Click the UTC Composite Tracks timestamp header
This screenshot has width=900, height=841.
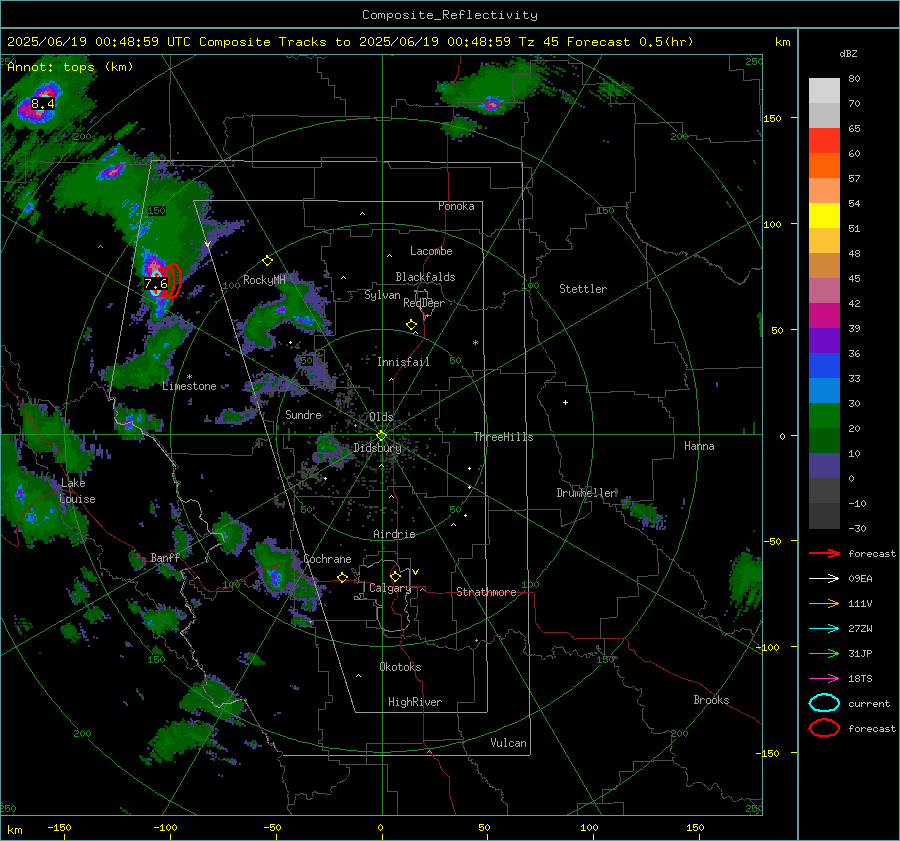click(350, 42)
